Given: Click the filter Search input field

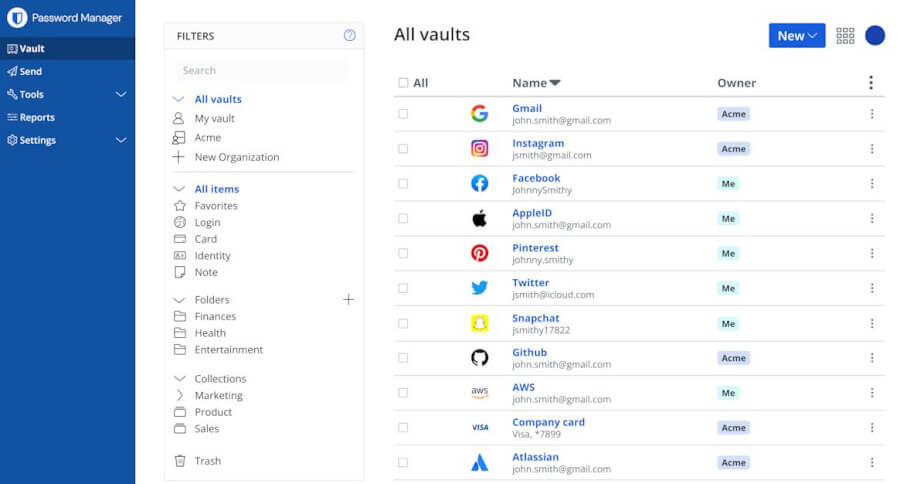Looking at the screenshot, I should 262,70.
